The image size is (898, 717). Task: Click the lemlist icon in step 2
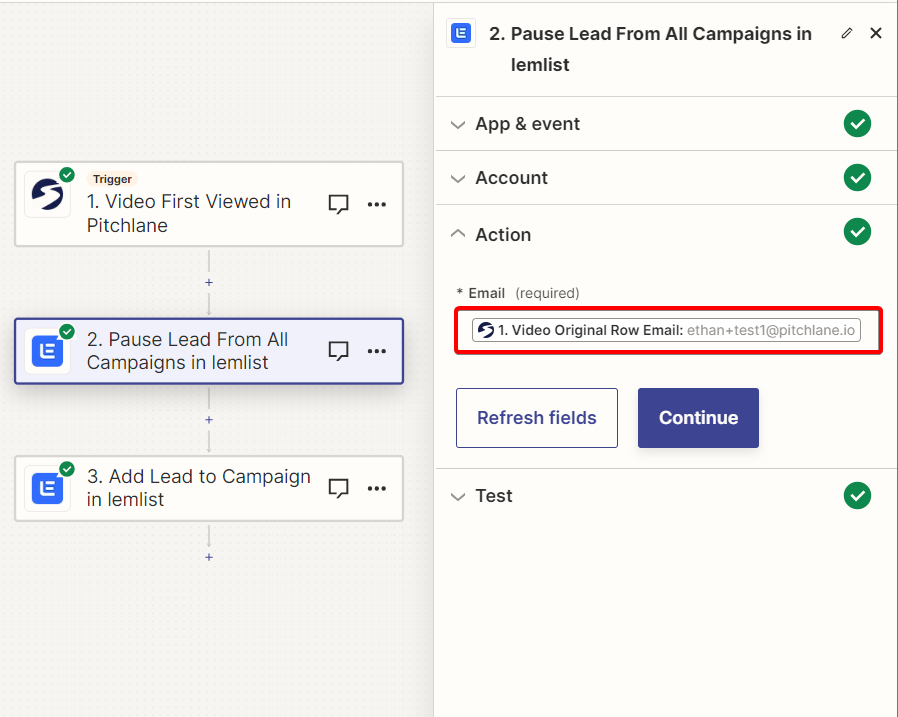48,350
